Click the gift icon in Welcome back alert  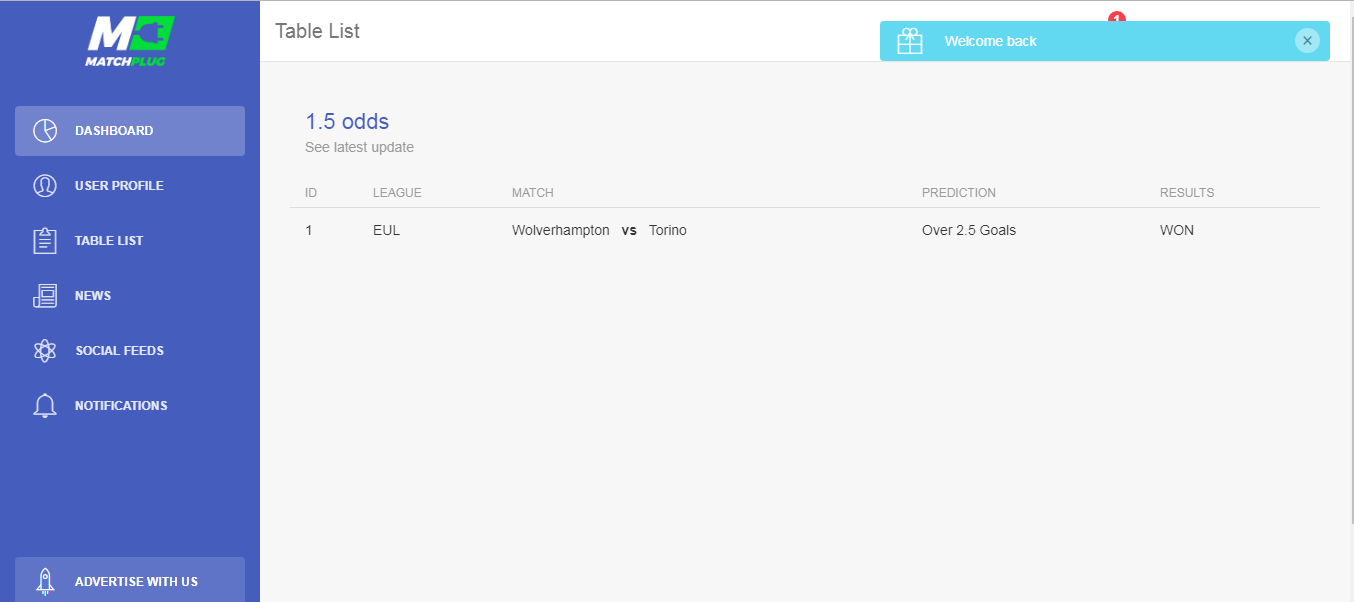coord(910,41)
